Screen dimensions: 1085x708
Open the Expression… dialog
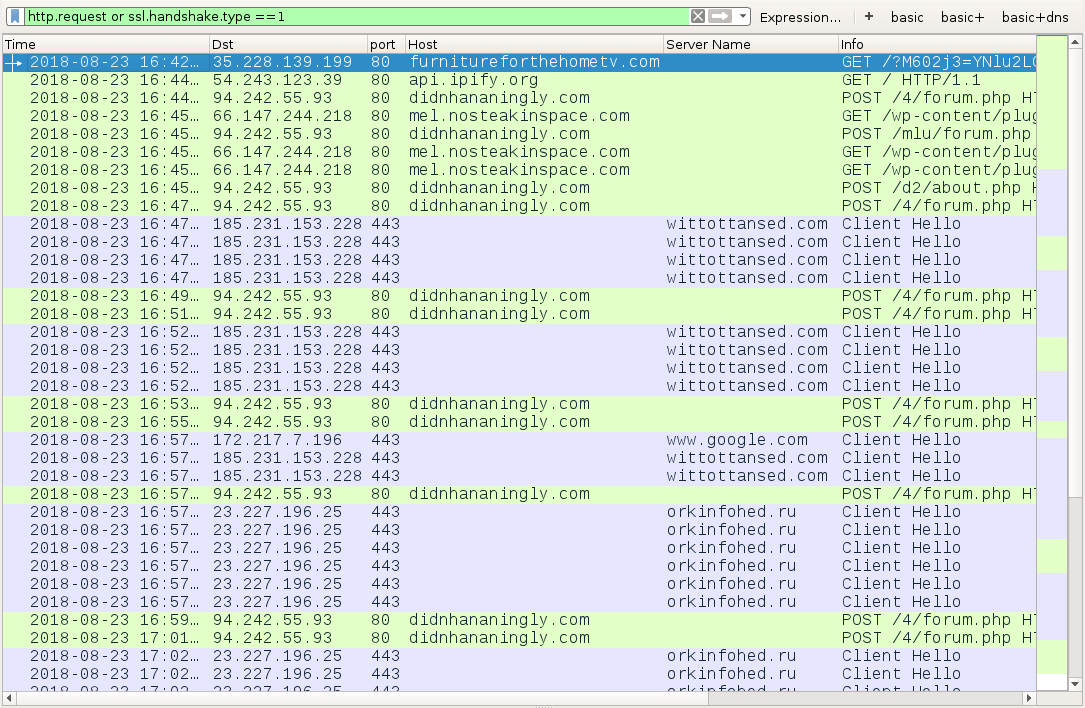(800, 17)
